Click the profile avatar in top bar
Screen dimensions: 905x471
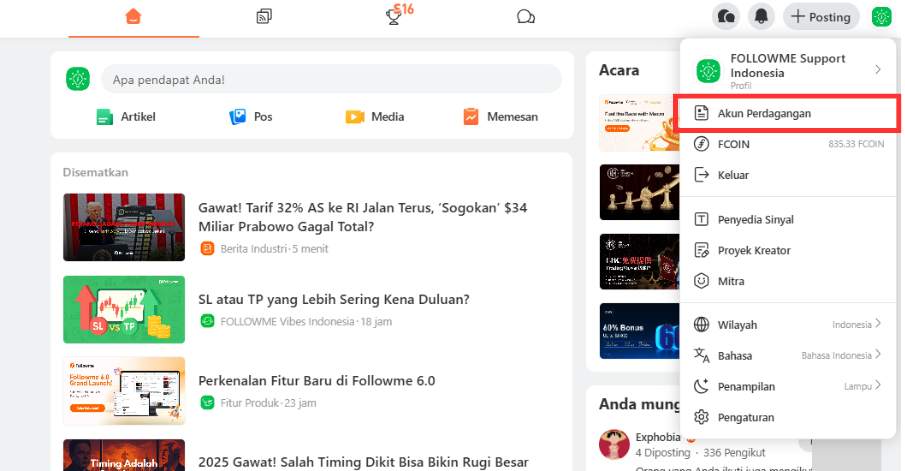pyautogui.click(x=881, y=17)
